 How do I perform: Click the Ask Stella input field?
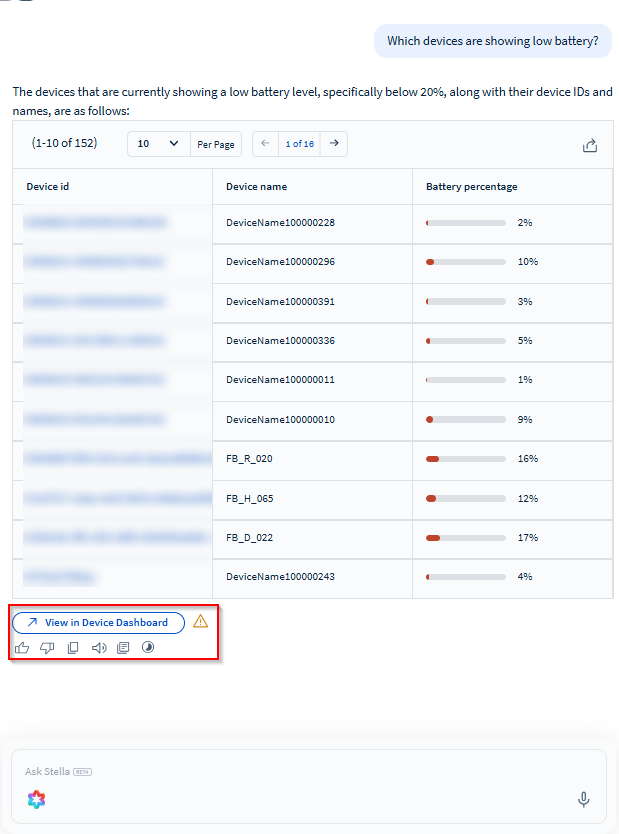point(300,772)
